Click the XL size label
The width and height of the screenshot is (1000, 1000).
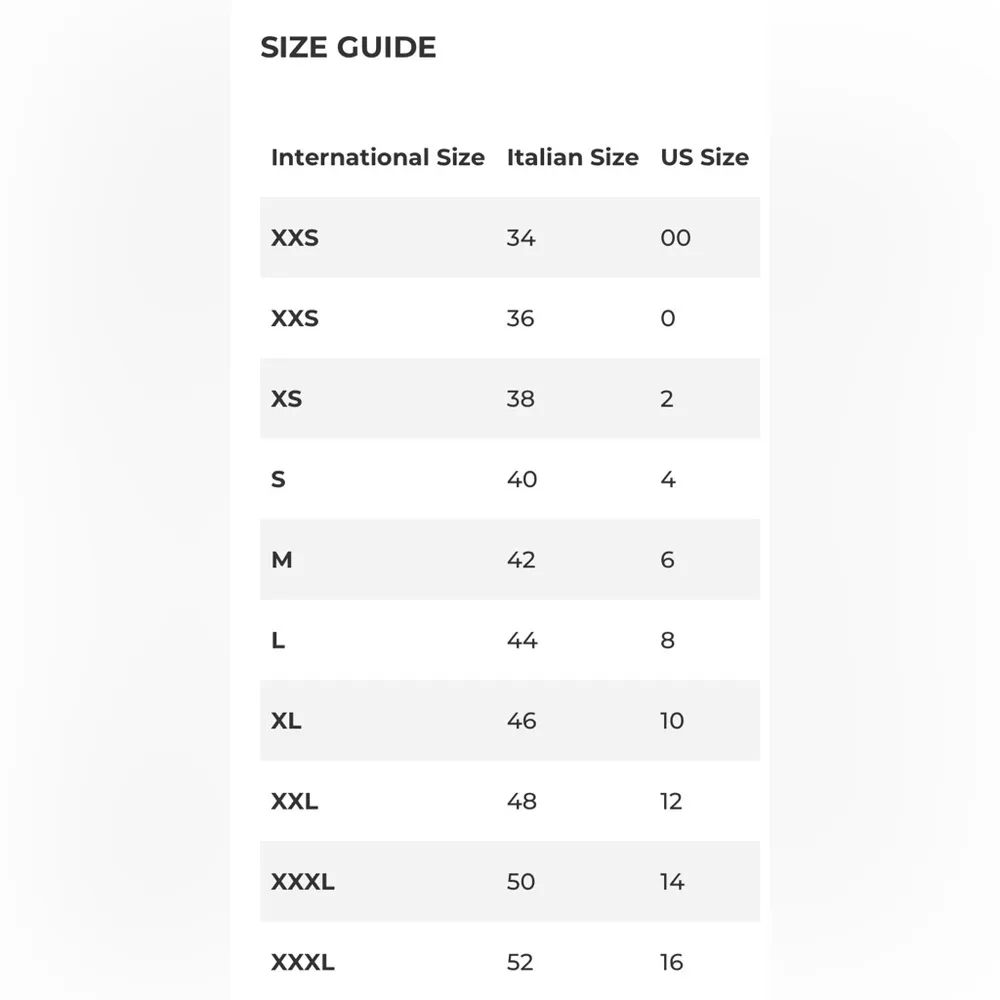click(x=286, y=721)
